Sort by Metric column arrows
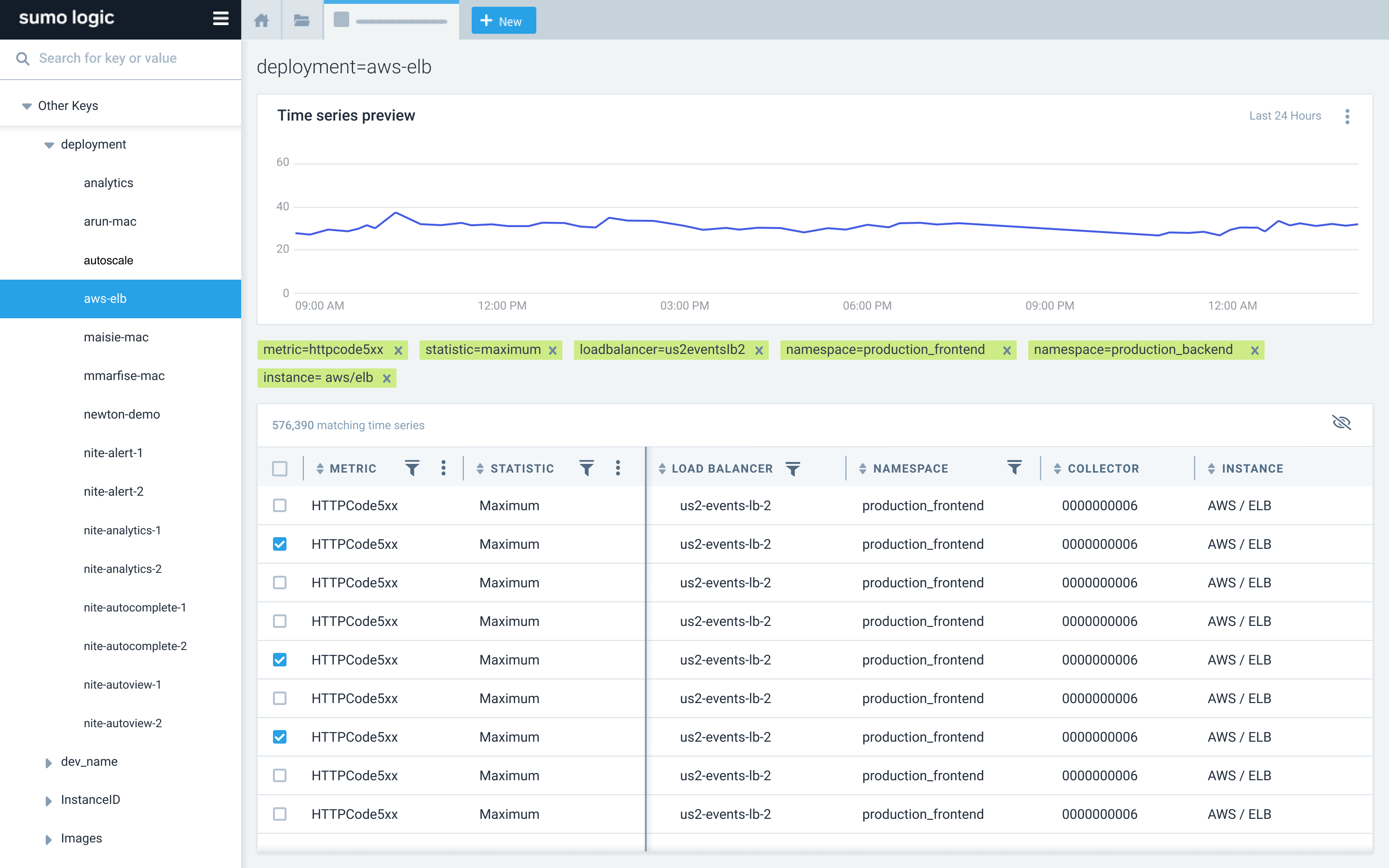 pyautogui.click(x=320, y=468)
